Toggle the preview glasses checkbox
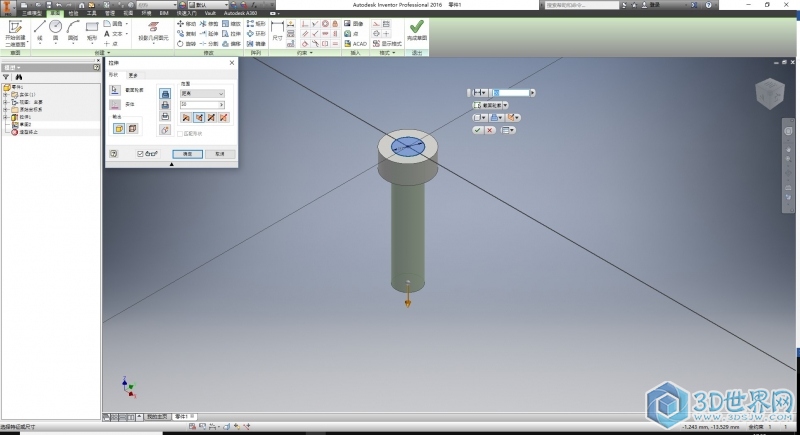Viewport: 800px width, 435px height. (140, 153)
